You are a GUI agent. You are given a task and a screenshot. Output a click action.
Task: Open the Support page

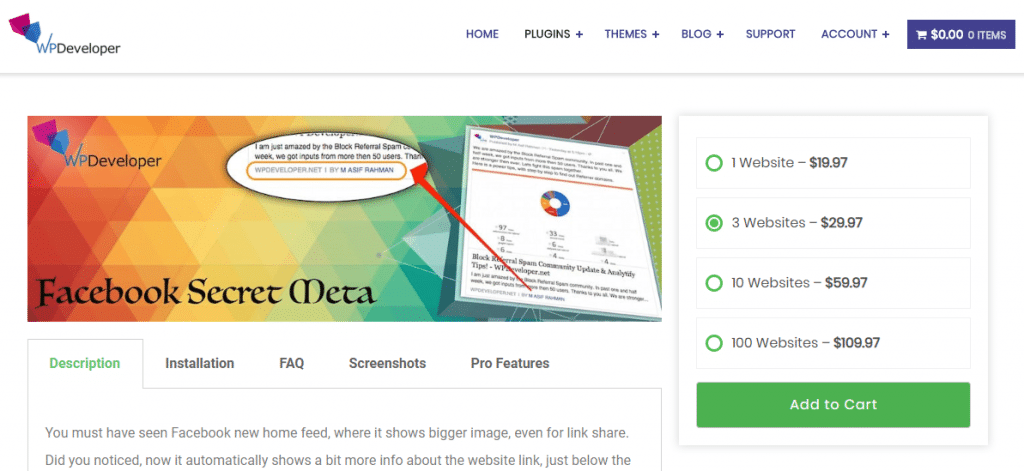770,34
